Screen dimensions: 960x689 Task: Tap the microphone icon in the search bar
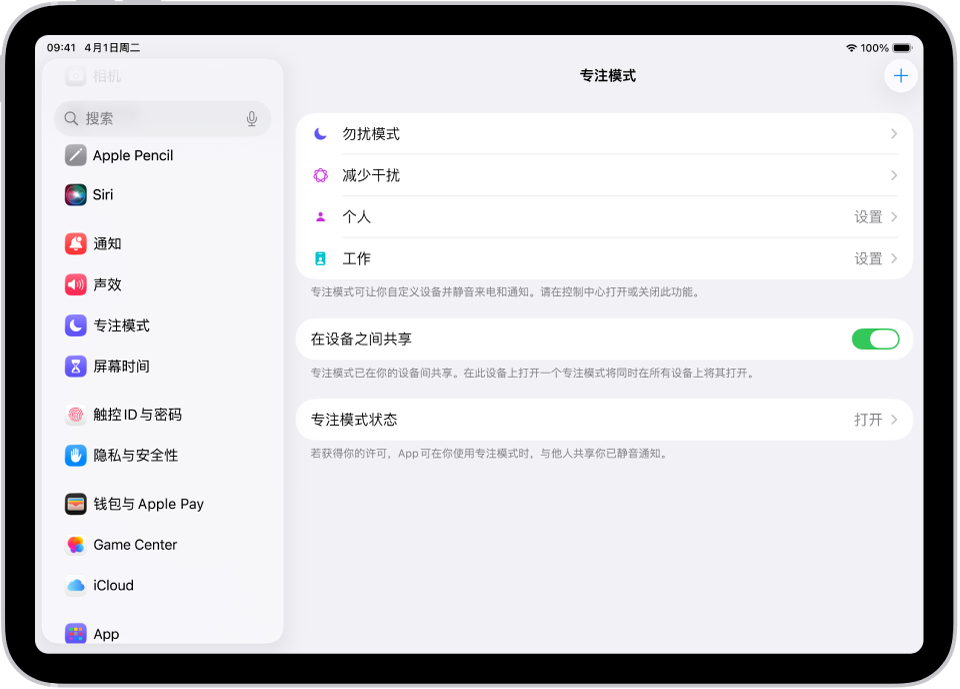tap(250, 118)
